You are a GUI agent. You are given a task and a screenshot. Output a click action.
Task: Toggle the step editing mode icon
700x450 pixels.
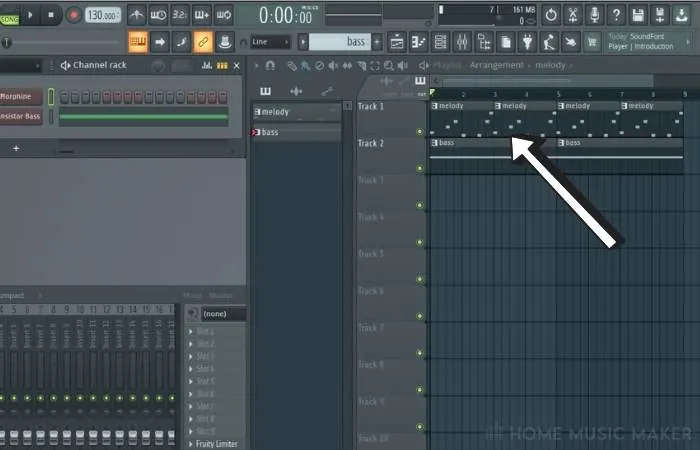(181, 42)
